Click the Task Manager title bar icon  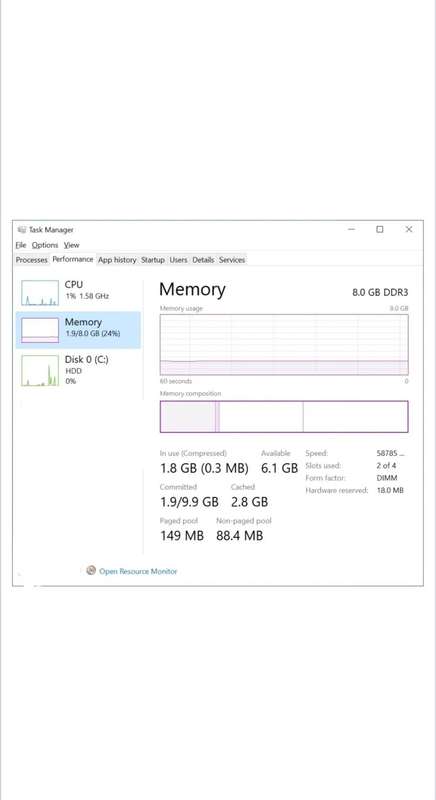[x=22, y=230]
